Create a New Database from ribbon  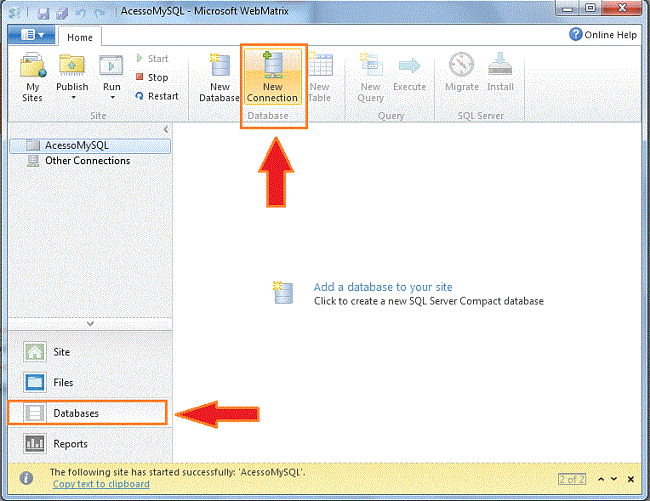coord(219,78)
